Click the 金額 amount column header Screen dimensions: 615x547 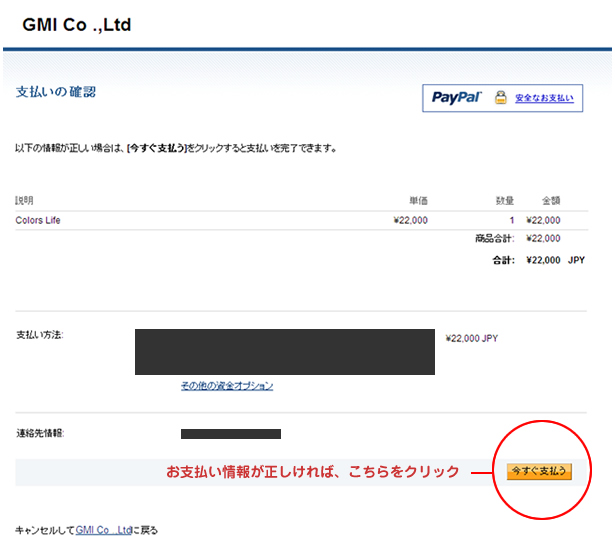(x=551, y=201)
